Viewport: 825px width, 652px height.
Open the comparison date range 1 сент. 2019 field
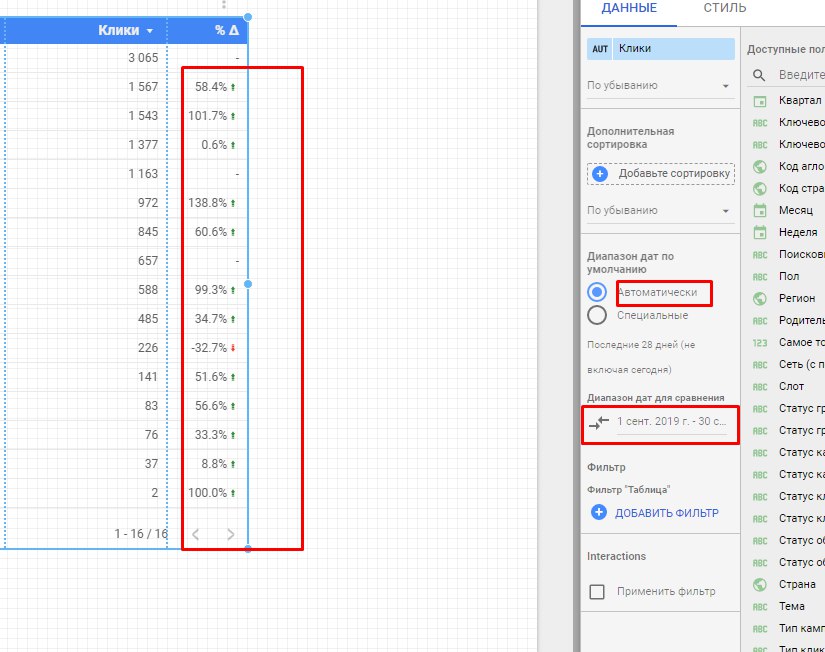click(671, 422)
